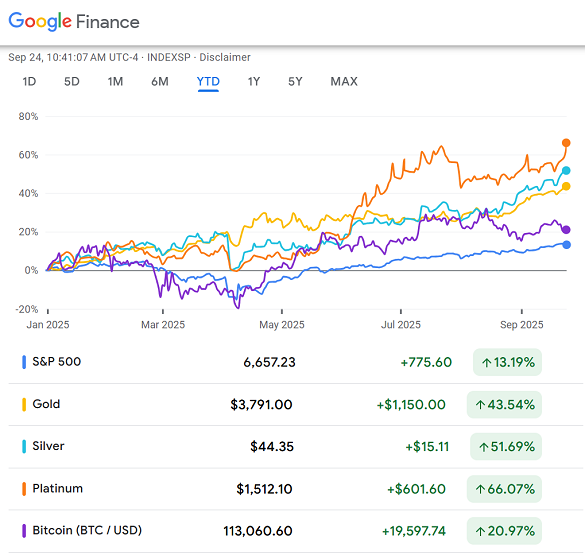Click the Sep 2025 axis label
The width and height of the screenshot is (585, 555).
tap(522, 324)
